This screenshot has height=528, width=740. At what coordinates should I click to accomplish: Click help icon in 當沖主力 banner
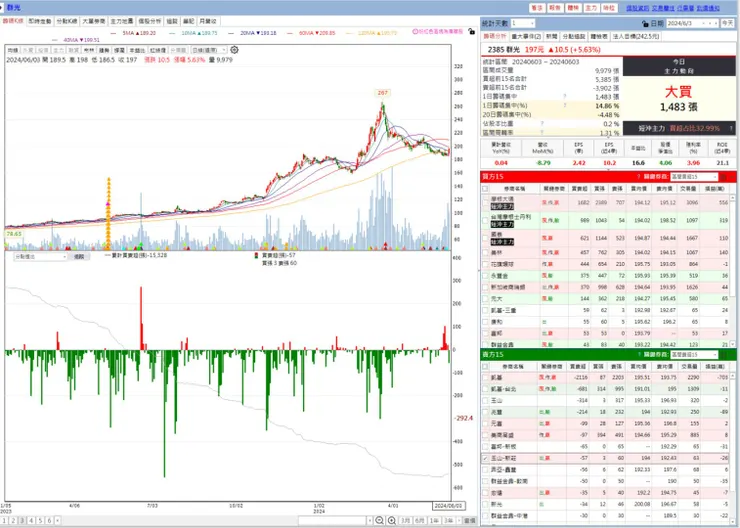pyautogui.click(x=731, y=128)
